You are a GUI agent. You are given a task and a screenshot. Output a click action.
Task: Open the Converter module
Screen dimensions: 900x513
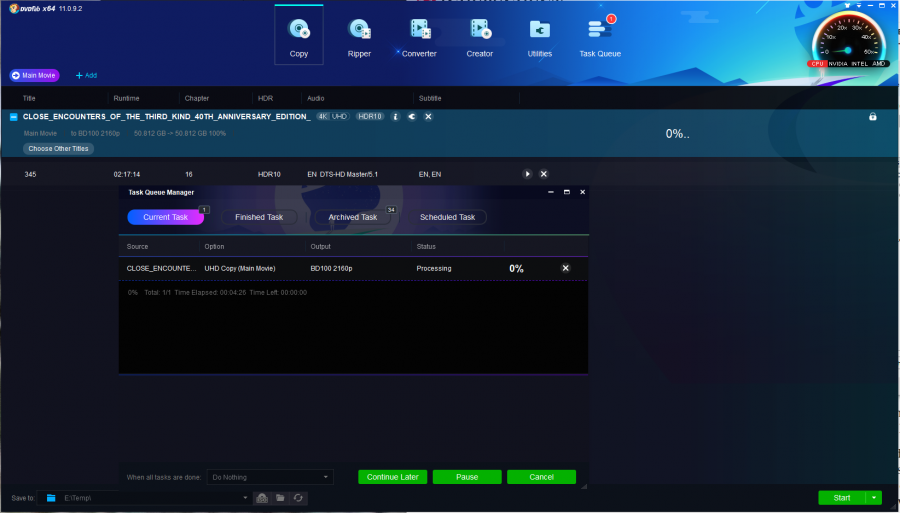point(419,36)
